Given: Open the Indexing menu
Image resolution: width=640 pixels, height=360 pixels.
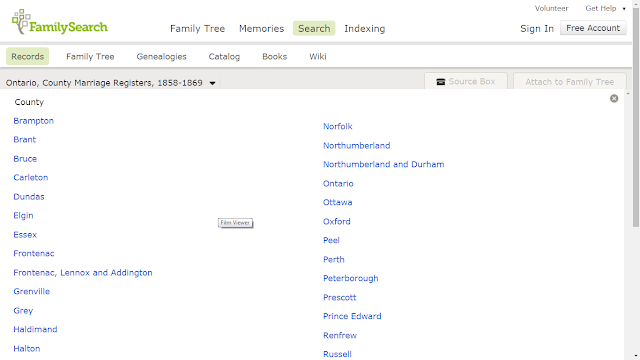Looking at the screenshot, I should click(x=364, y=29).
